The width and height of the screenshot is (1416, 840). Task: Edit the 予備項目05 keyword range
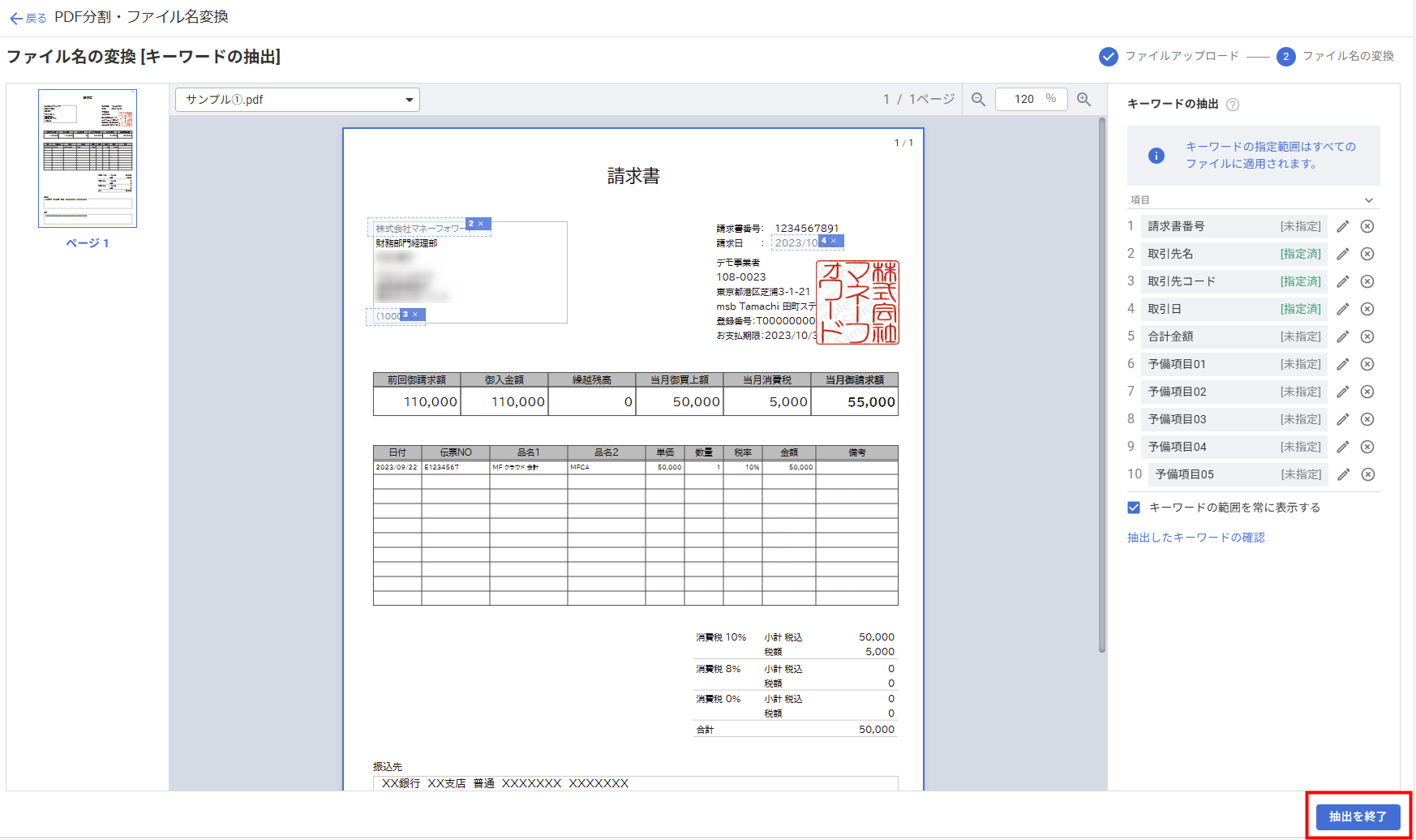(1343, 474)
